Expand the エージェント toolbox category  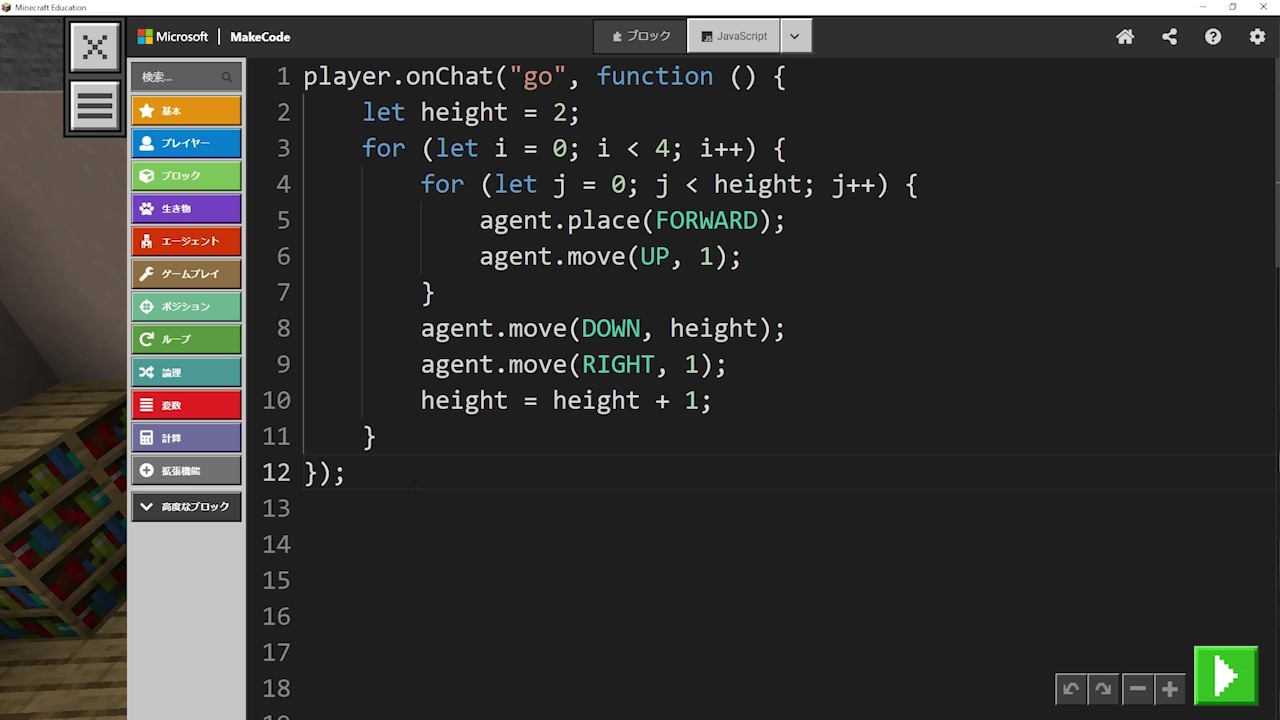click(186, 241)
